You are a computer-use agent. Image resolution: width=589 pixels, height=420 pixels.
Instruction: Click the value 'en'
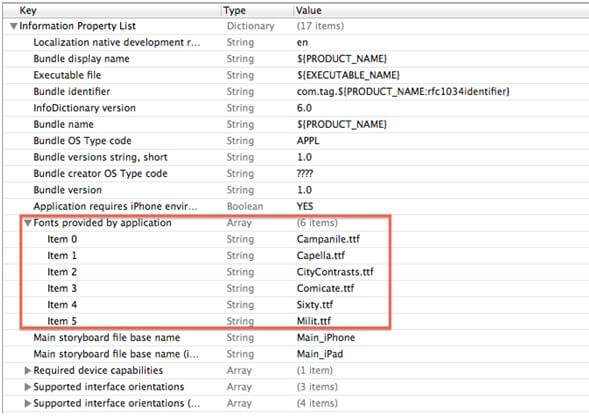coord(302,42)
